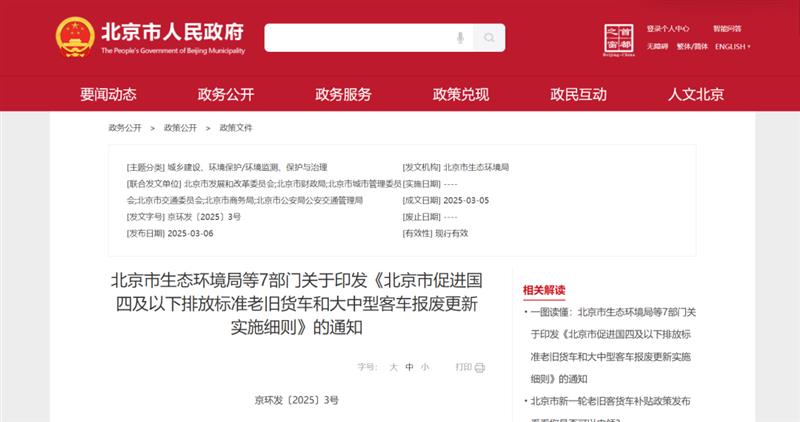The image size is (800, 422).
Task: Click the 主题分类 value 城乡建设、环境保护
Action: 247,167
